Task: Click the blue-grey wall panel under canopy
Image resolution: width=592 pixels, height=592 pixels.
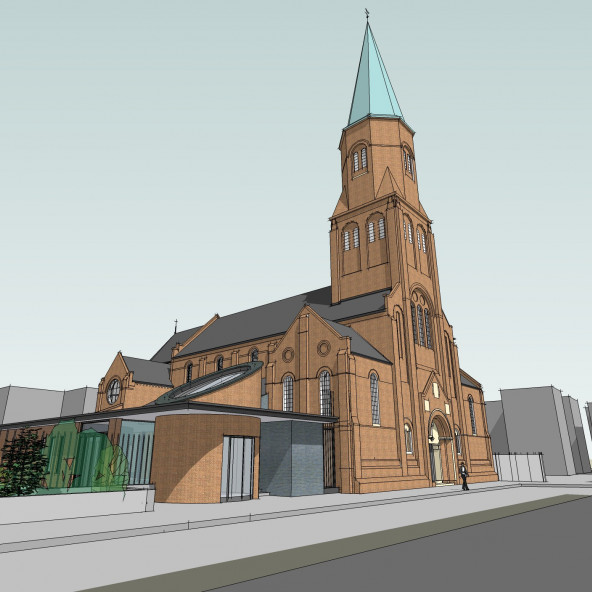Action: tap(291, 458)
